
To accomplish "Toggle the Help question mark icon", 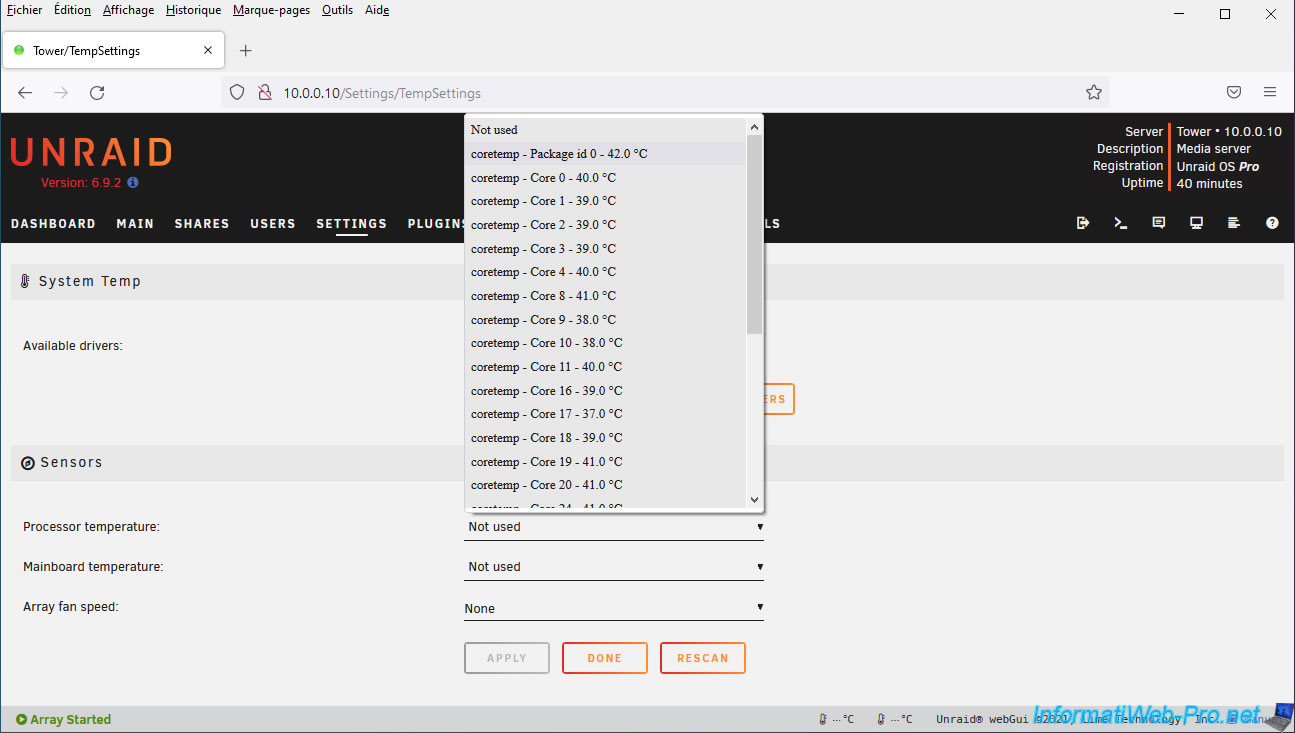I will pos(1272,223).
